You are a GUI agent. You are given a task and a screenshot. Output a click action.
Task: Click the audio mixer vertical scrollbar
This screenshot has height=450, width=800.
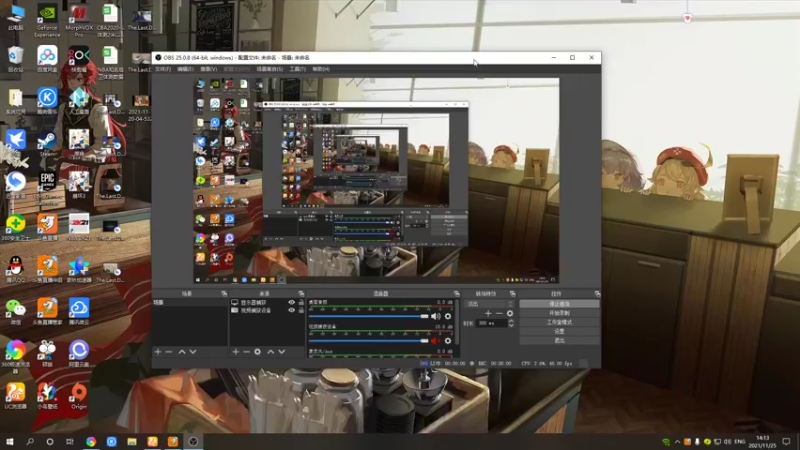(x=457, y=321)
